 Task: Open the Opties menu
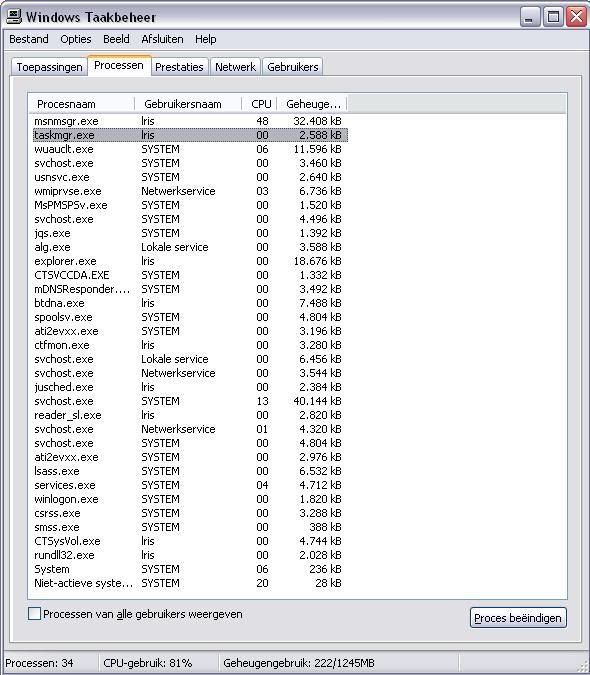76,39
